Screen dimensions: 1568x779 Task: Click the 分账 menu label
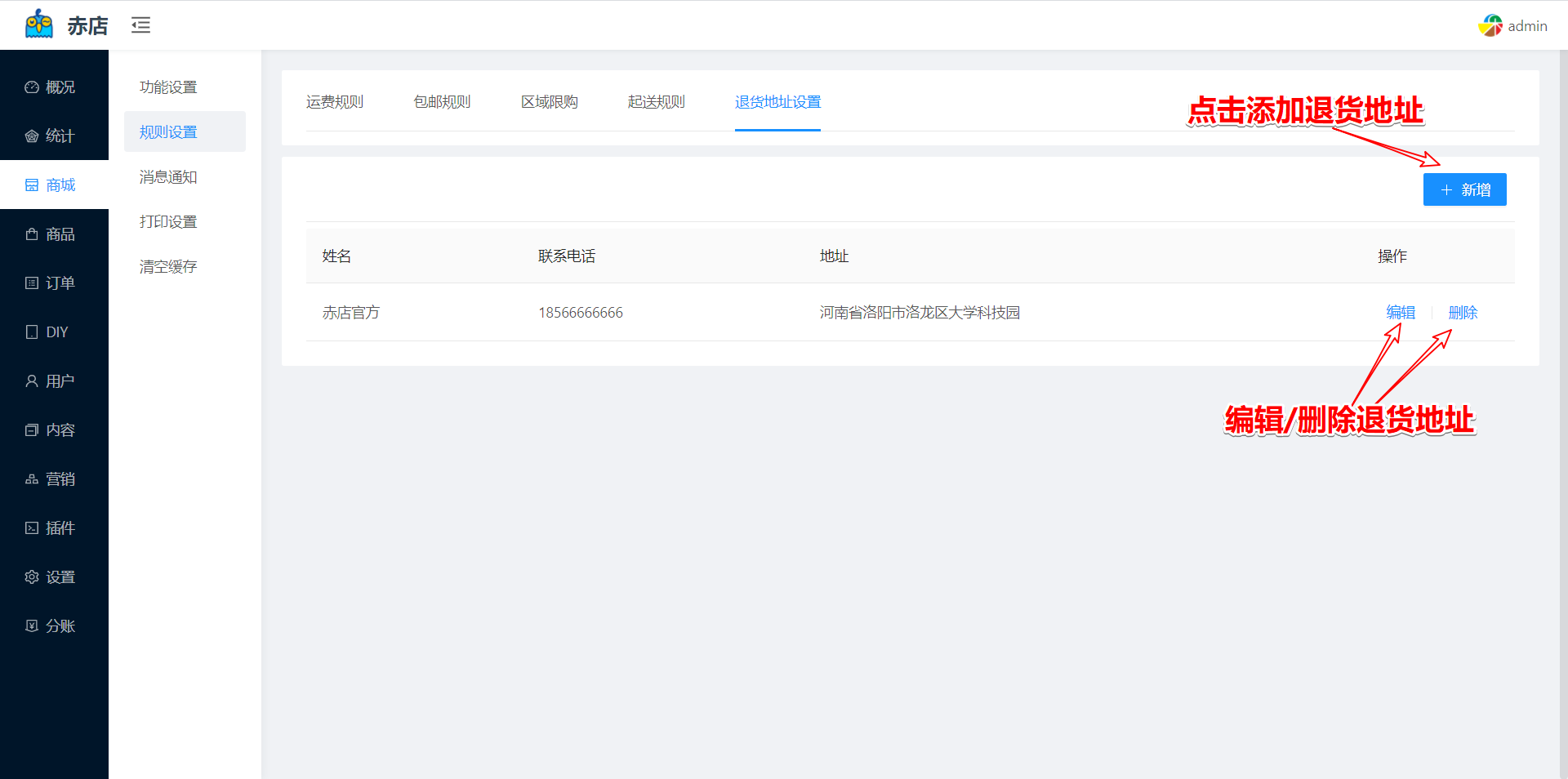pyautogui.click(x=60, y=626)
